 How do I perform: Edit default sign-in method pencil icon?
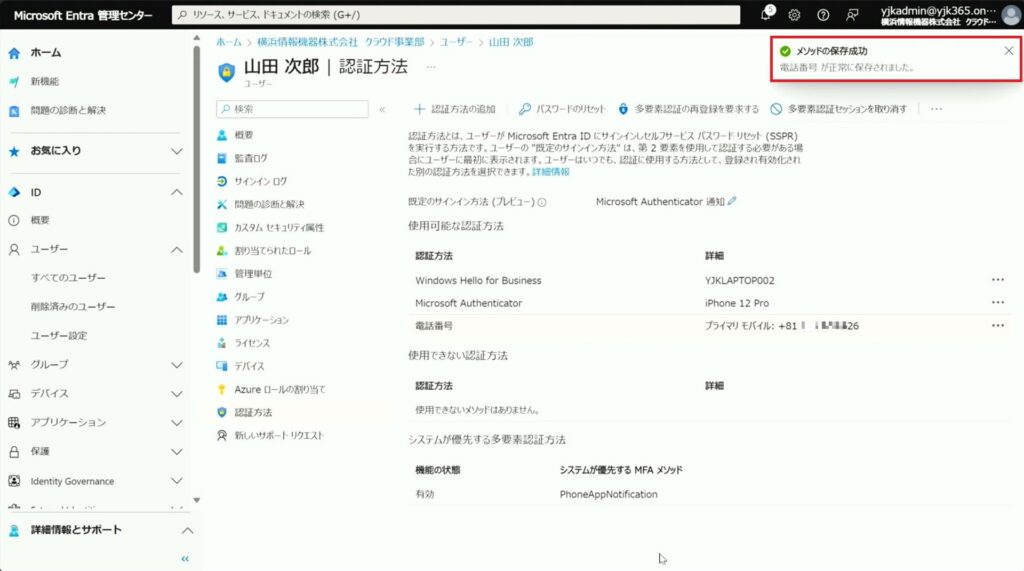pyautogui.click(x=732, y=201)
